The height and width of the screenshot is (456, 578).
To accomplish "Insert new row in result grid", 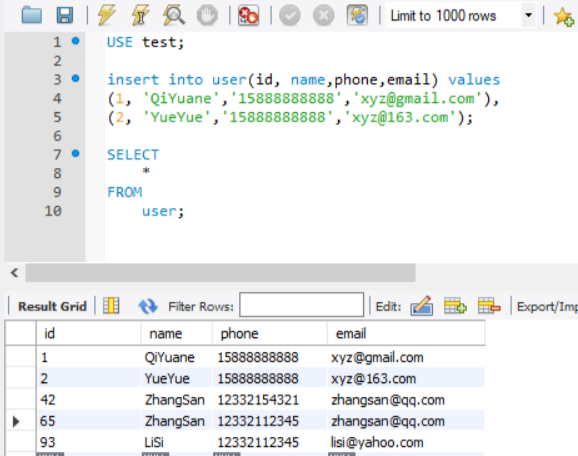I will pyautogui.click(x=455, y=306).
